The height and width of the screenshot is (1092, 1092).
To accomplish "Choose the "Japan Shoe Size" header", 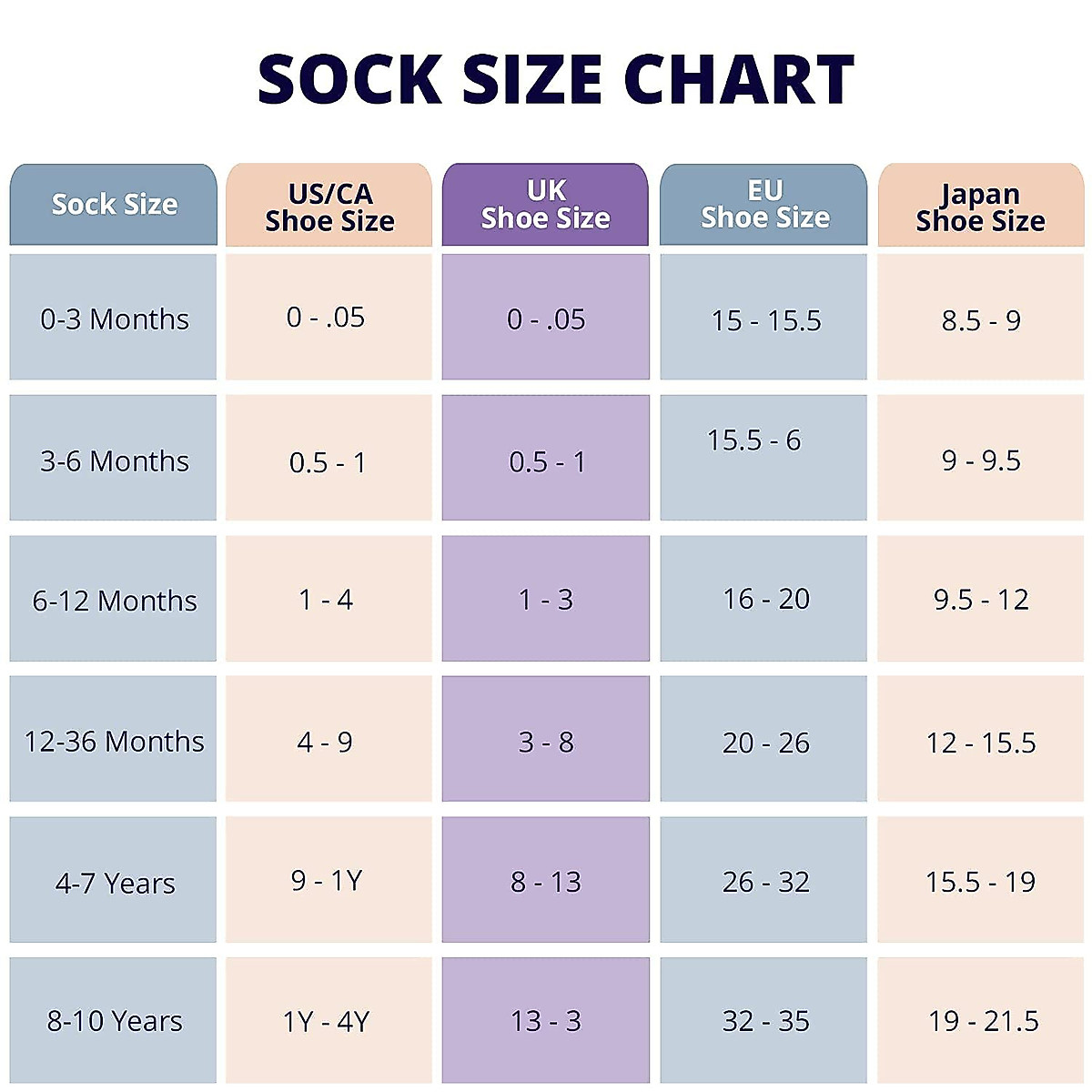I will click(x=980, y=207).
